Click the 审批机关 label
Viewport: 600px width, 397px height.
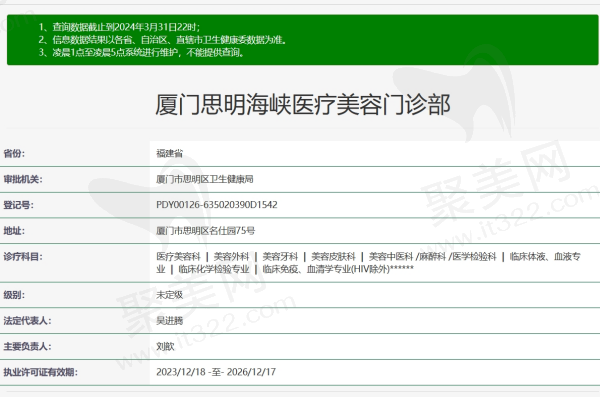click(23, 179)
